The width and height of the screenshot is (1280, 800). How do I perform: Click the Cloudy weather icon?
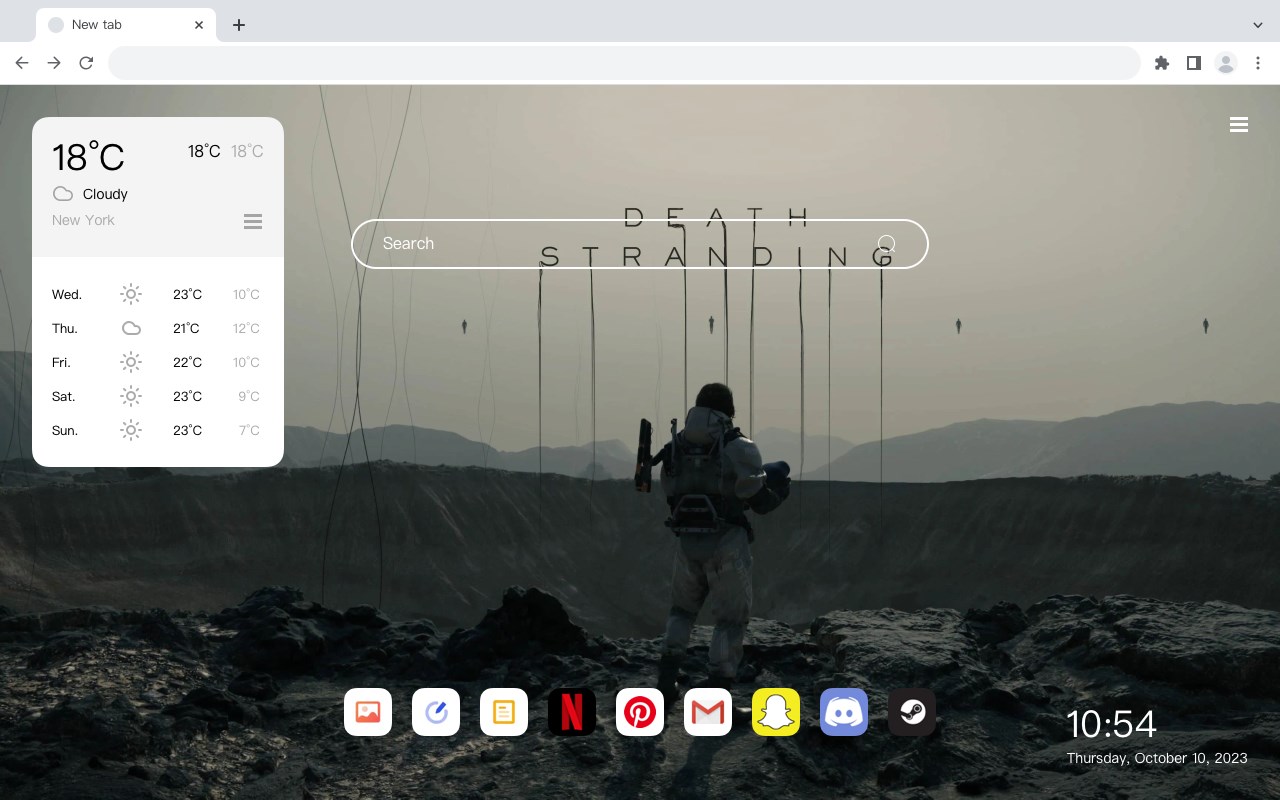pyautogui.click(x=63, y=194)
